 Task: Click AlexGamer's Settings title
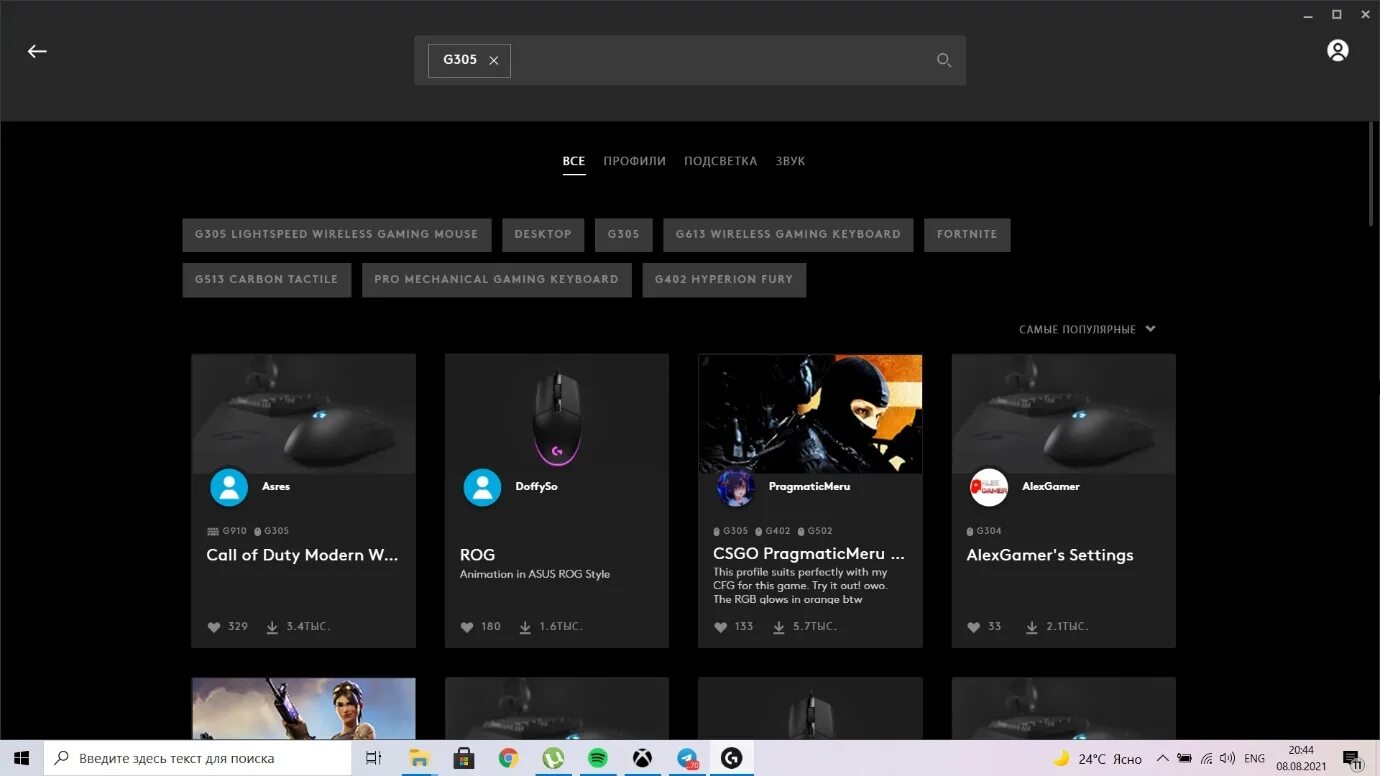coord(1050,555)
